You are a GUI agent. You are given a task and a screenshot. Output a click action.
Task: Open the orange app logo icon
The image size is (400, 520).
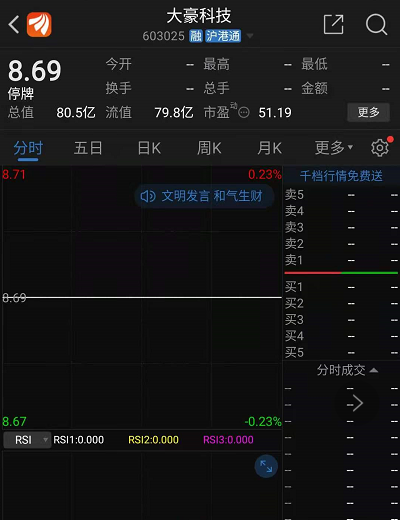(39, 24)
